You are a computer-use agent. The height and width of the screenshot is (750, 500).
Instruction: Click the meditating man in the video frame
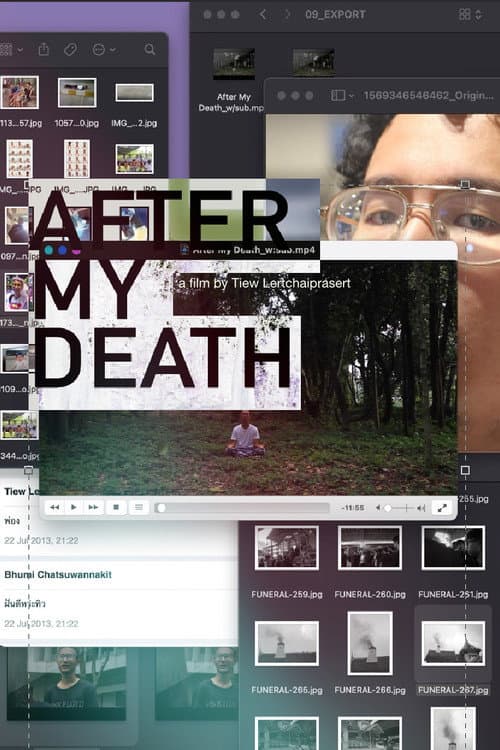pyautogui.click(x=245, y=434)
